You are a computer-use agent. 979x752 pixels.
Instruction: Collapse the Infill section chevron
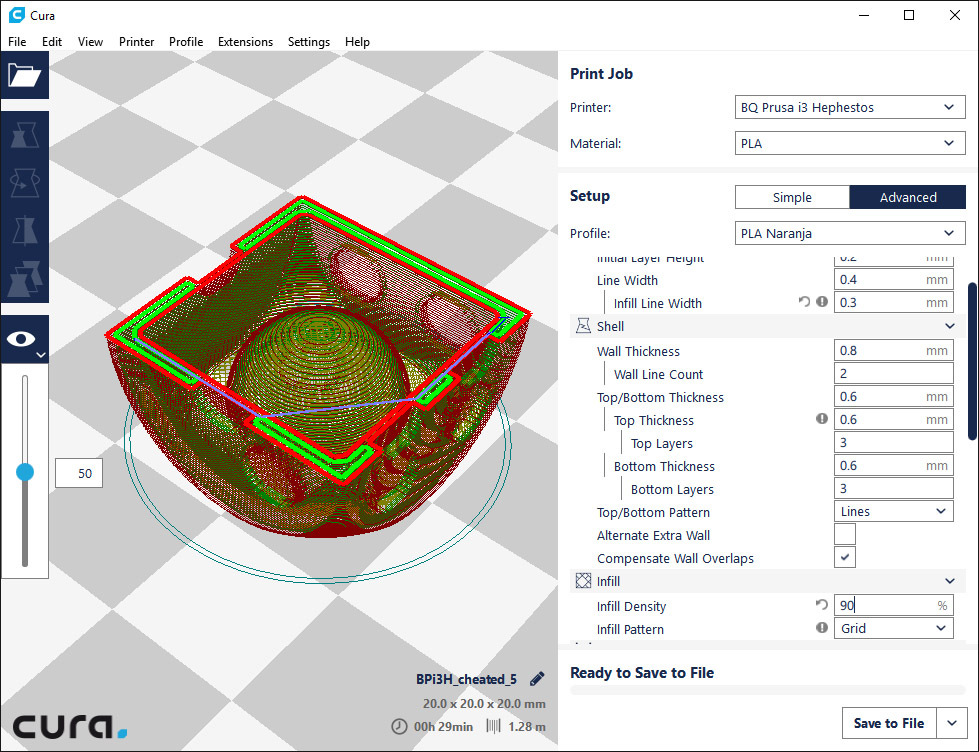point(950,581)
